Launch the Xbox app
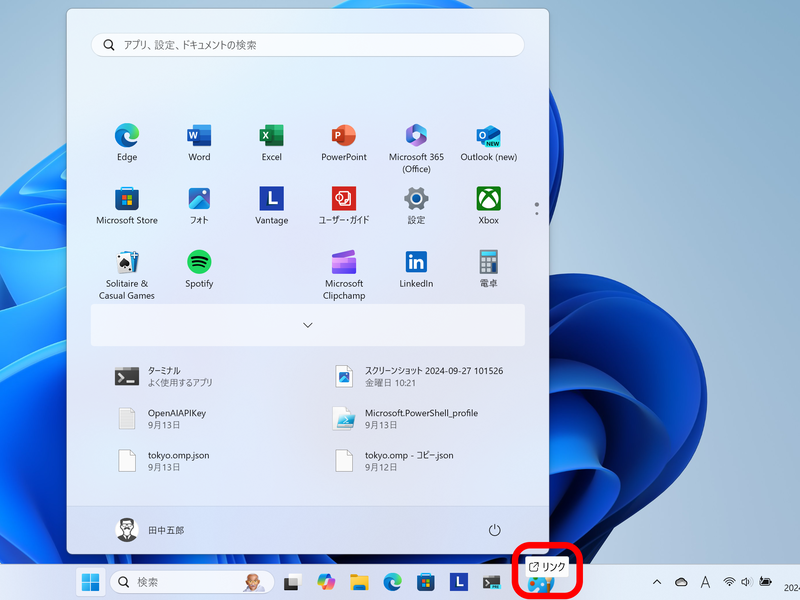 click(489, 206)
